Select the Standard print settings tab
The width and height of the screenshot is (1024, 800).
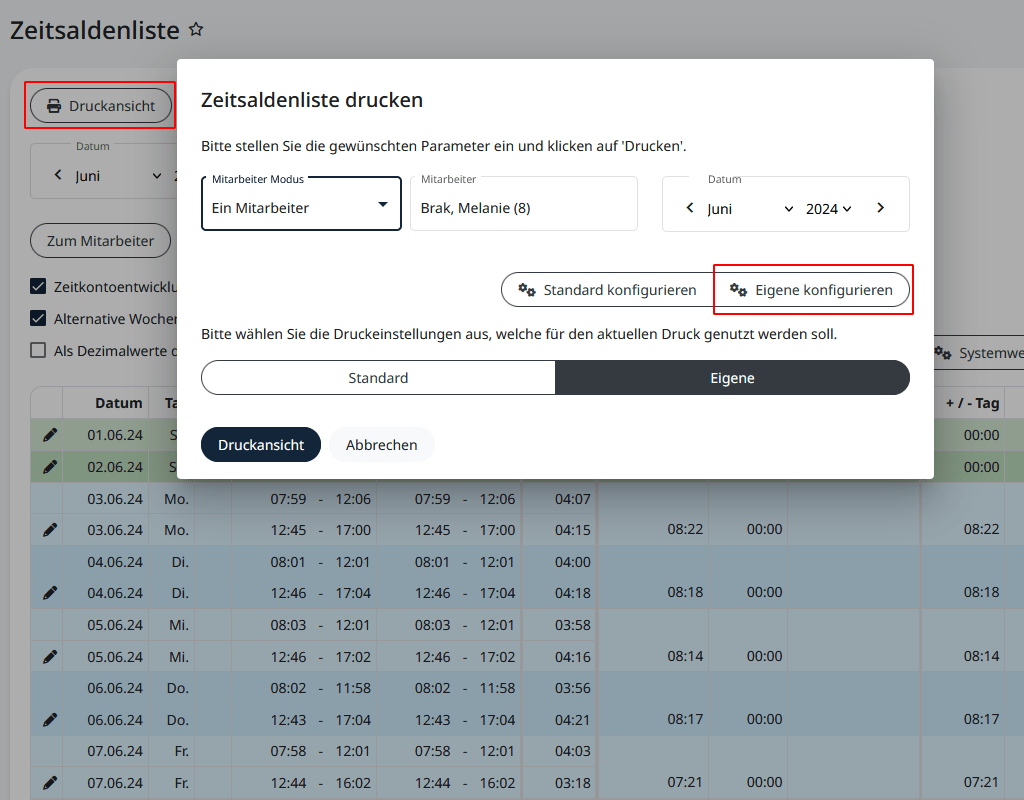[x=378, y=378]
